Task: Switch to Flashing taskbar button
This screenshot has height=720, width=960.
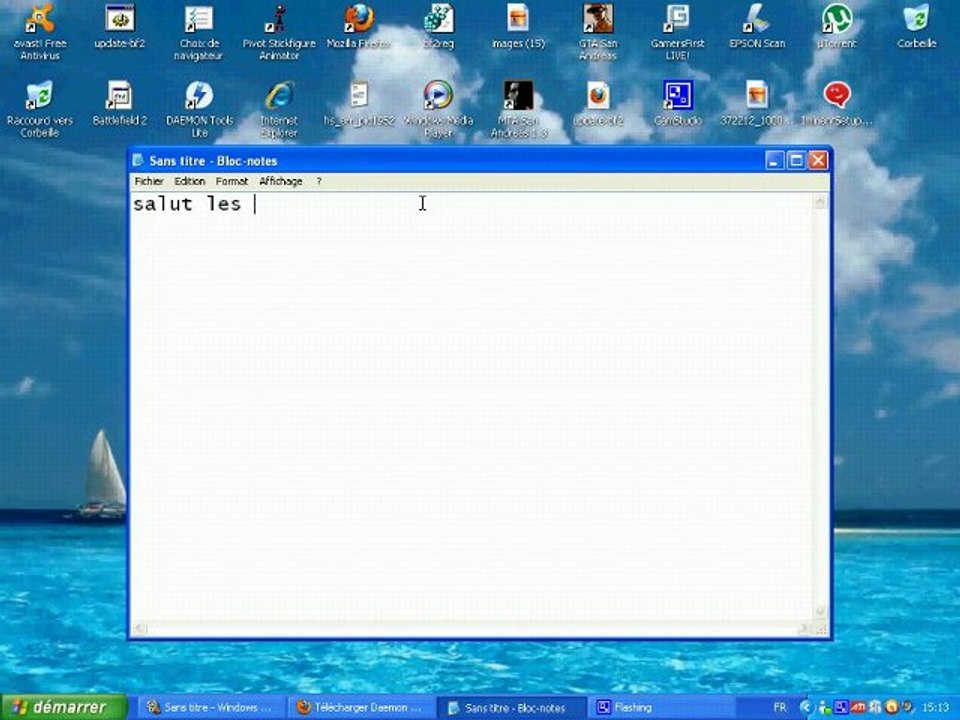Action: click(663, 708)
